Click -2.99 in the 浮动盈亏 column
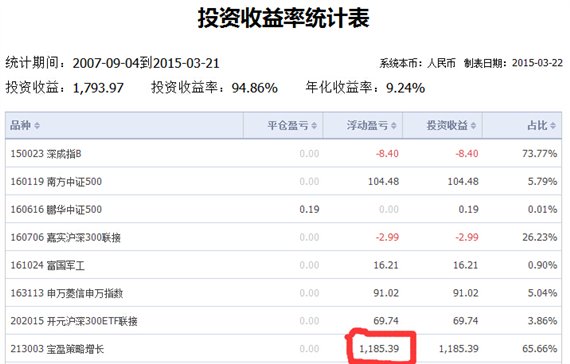The height and width of the screenshot is (364, 570). (388, 237)
